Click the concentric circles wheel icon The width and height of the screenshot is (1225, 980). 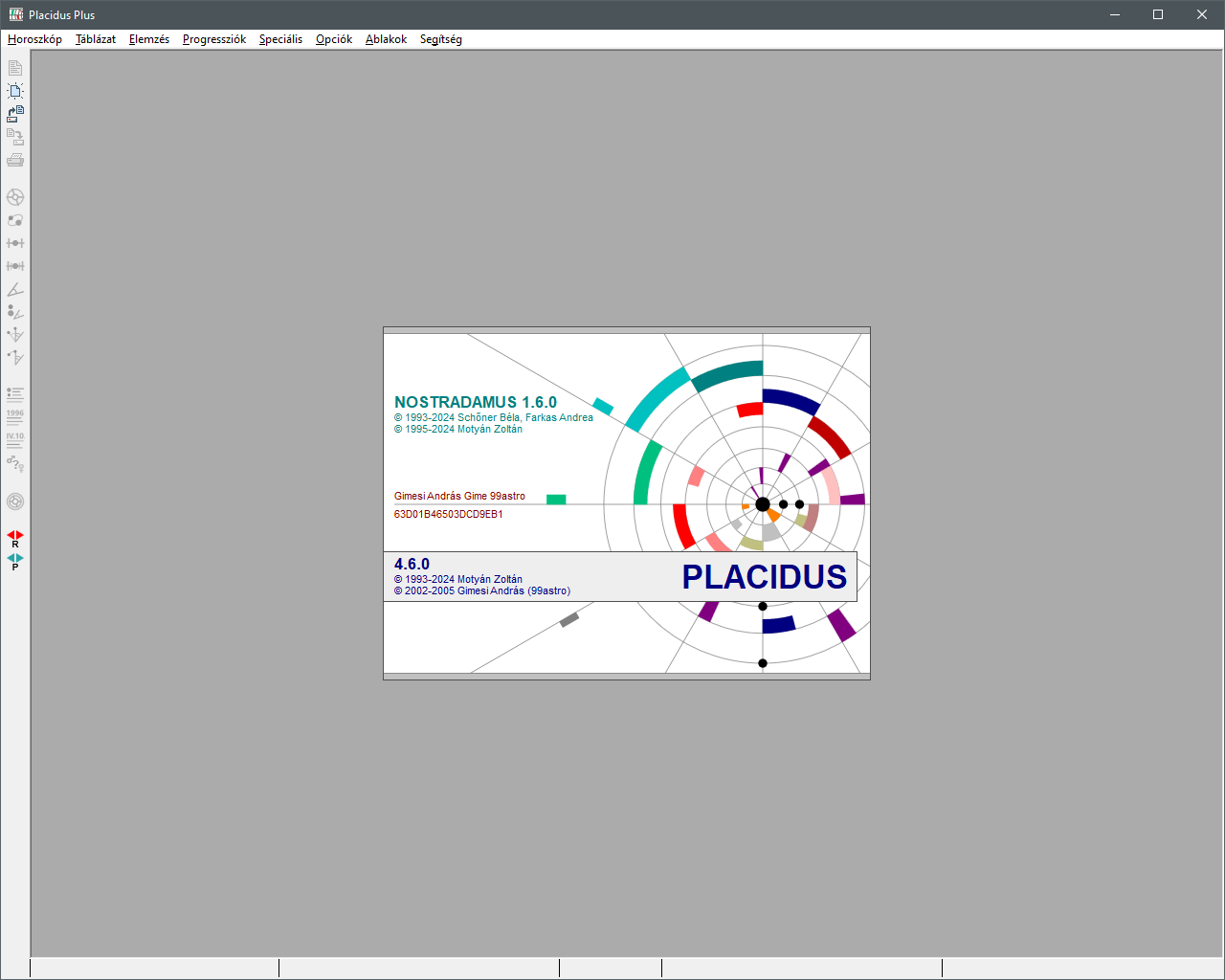point(15,501)
